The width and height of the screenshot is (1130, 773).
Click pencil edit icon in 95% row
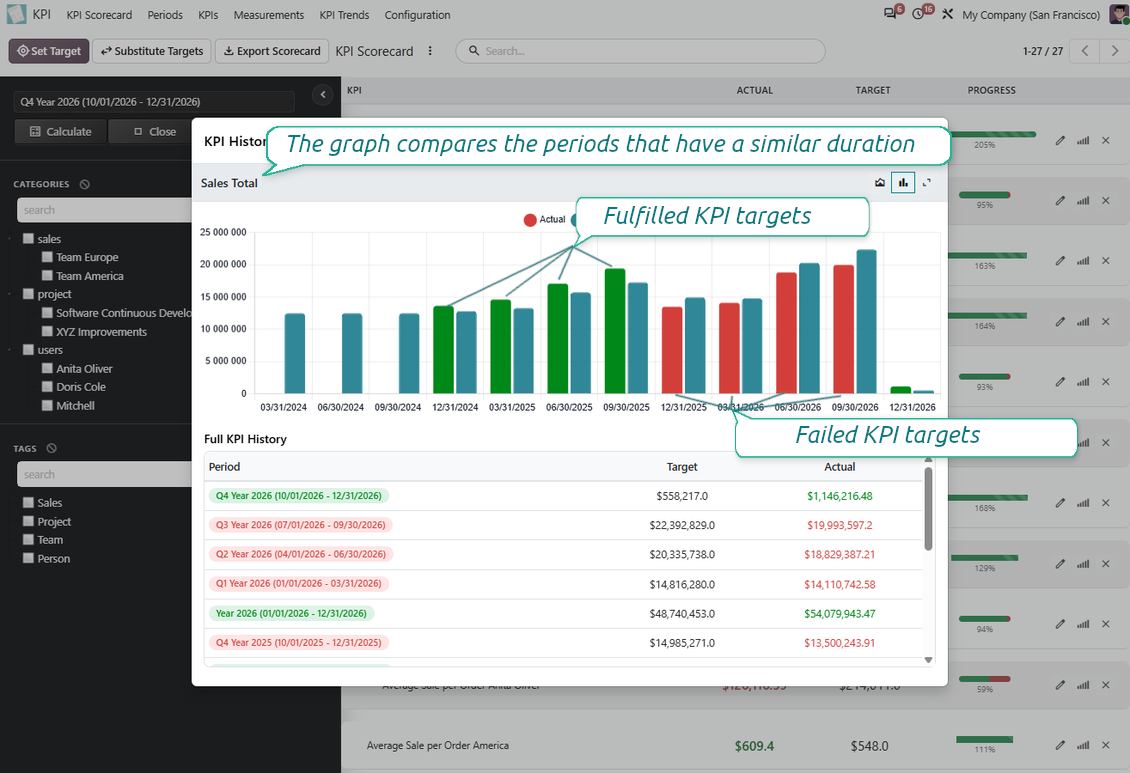(x=1060, y=200)
